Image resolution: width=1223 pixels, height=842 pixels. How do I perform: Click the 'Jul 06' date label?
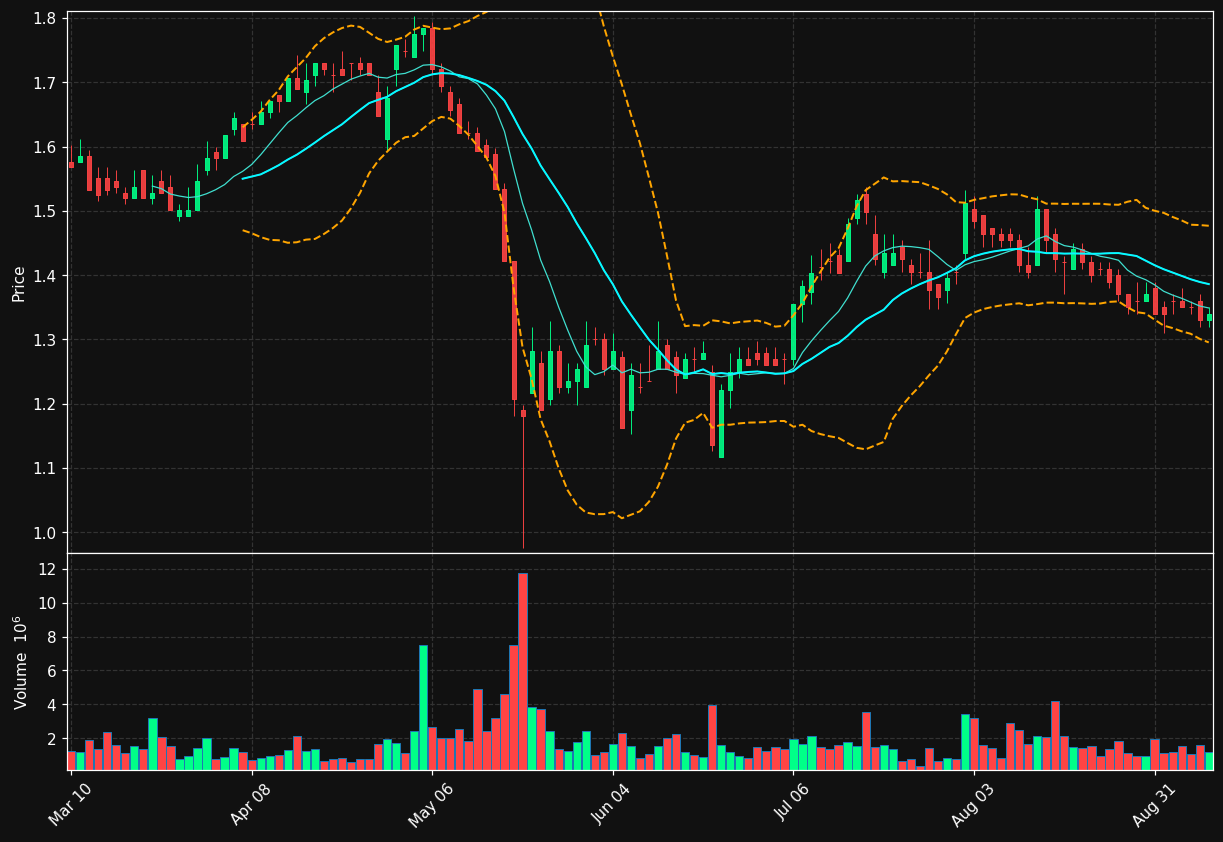coord(794,803)
